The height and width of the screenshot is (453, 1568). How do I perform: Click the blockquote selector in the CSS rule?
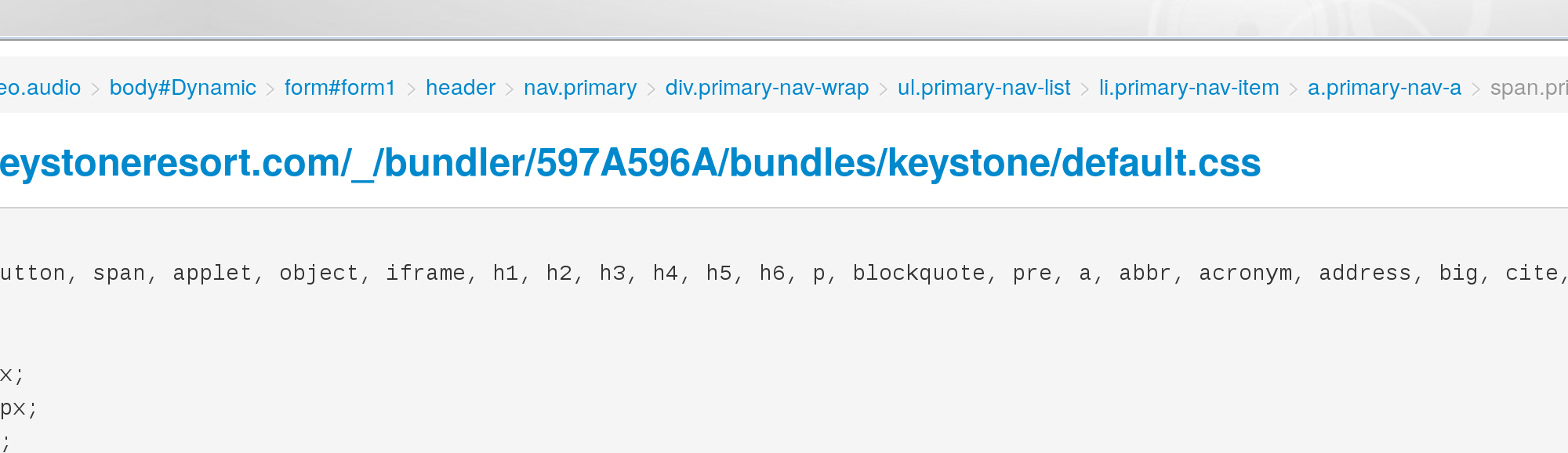tap(919, 273)
